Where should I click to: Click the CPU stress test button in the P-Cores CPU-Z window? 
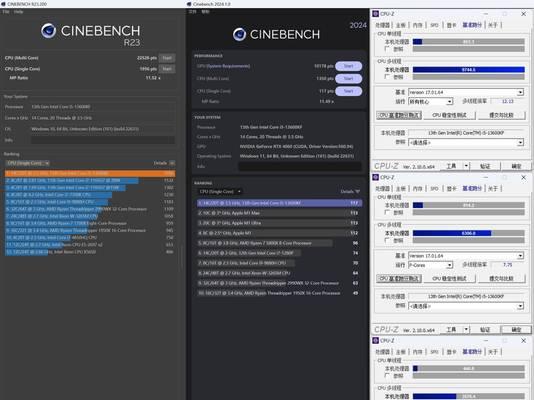click(x=449, y=278)
